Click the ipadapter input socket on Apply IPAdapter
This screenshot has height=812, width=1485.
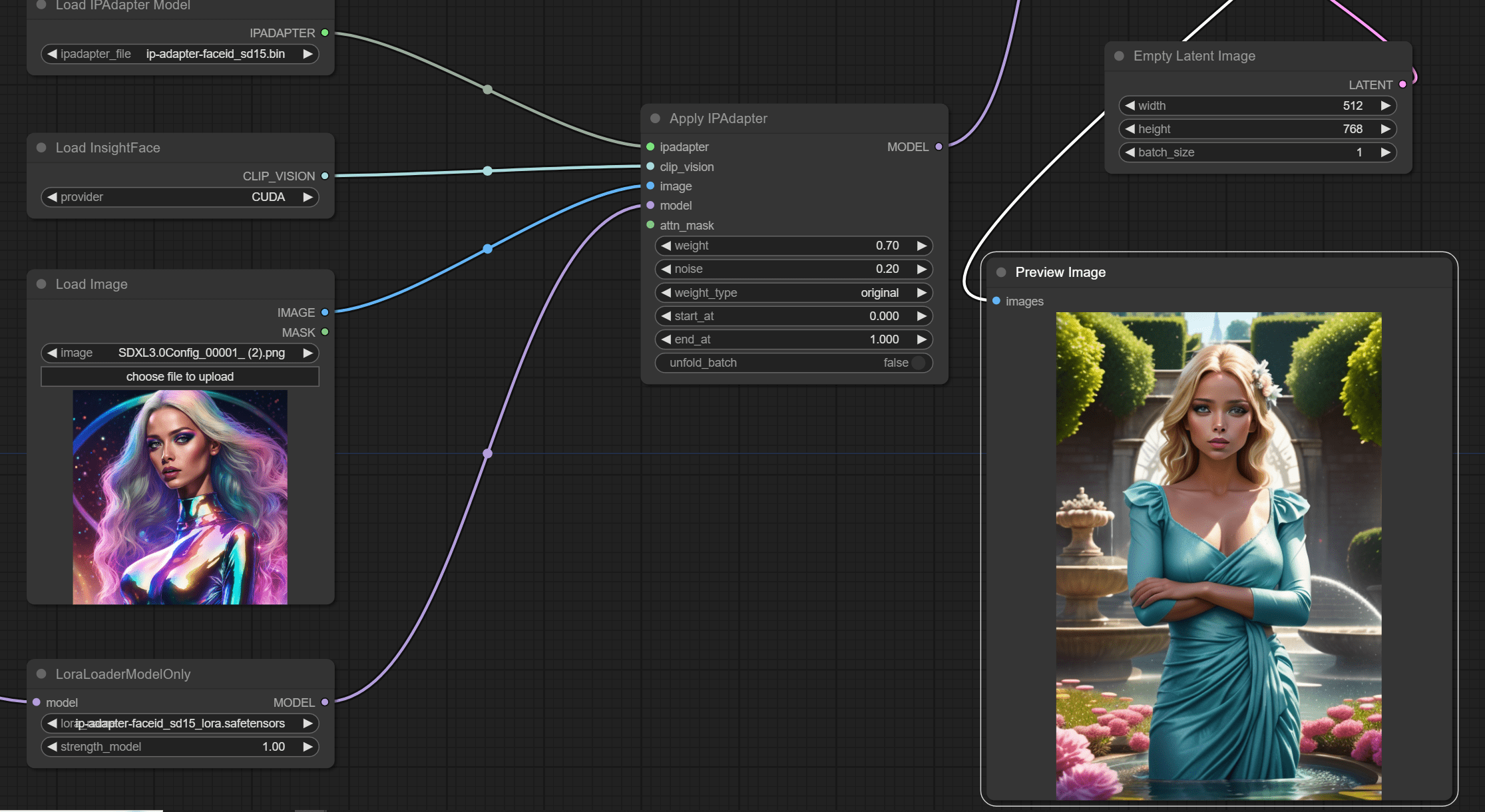click(650, 146)
